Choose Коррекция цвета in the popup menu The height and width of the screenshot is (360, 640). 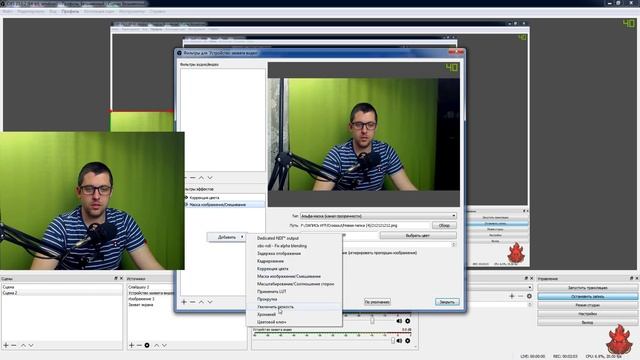pos(273,269)
